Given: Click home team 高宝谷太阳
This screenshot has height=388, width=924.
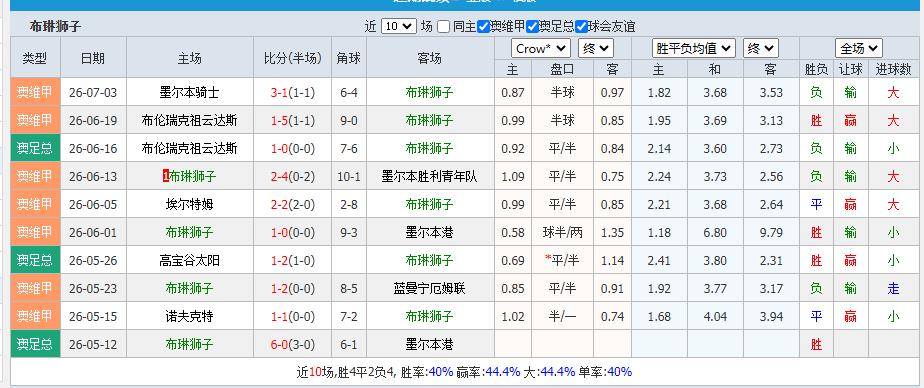Looking at the screenshot, I should click(x=190, y=261).
